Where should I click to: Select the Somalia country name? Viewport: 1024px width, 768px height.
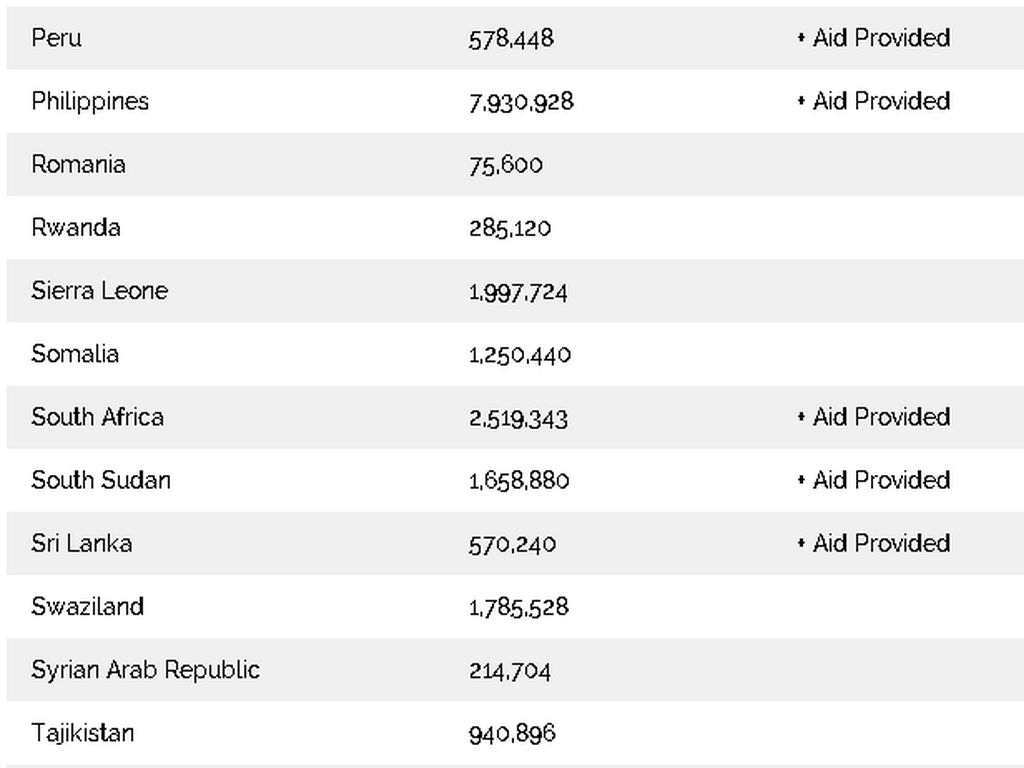(x=75, y=354)
